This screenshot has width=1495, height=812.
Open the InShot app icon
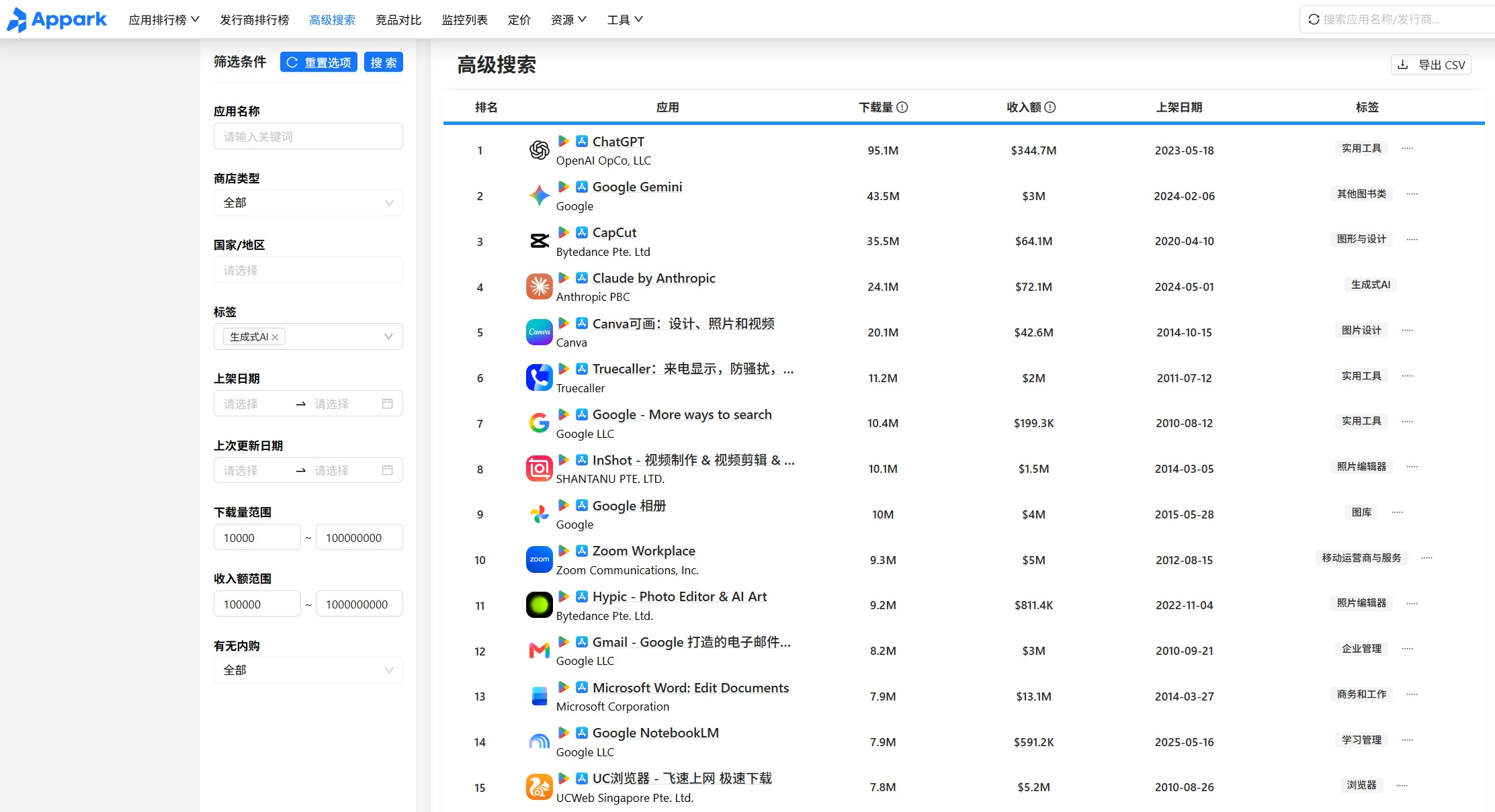point(539,469)
